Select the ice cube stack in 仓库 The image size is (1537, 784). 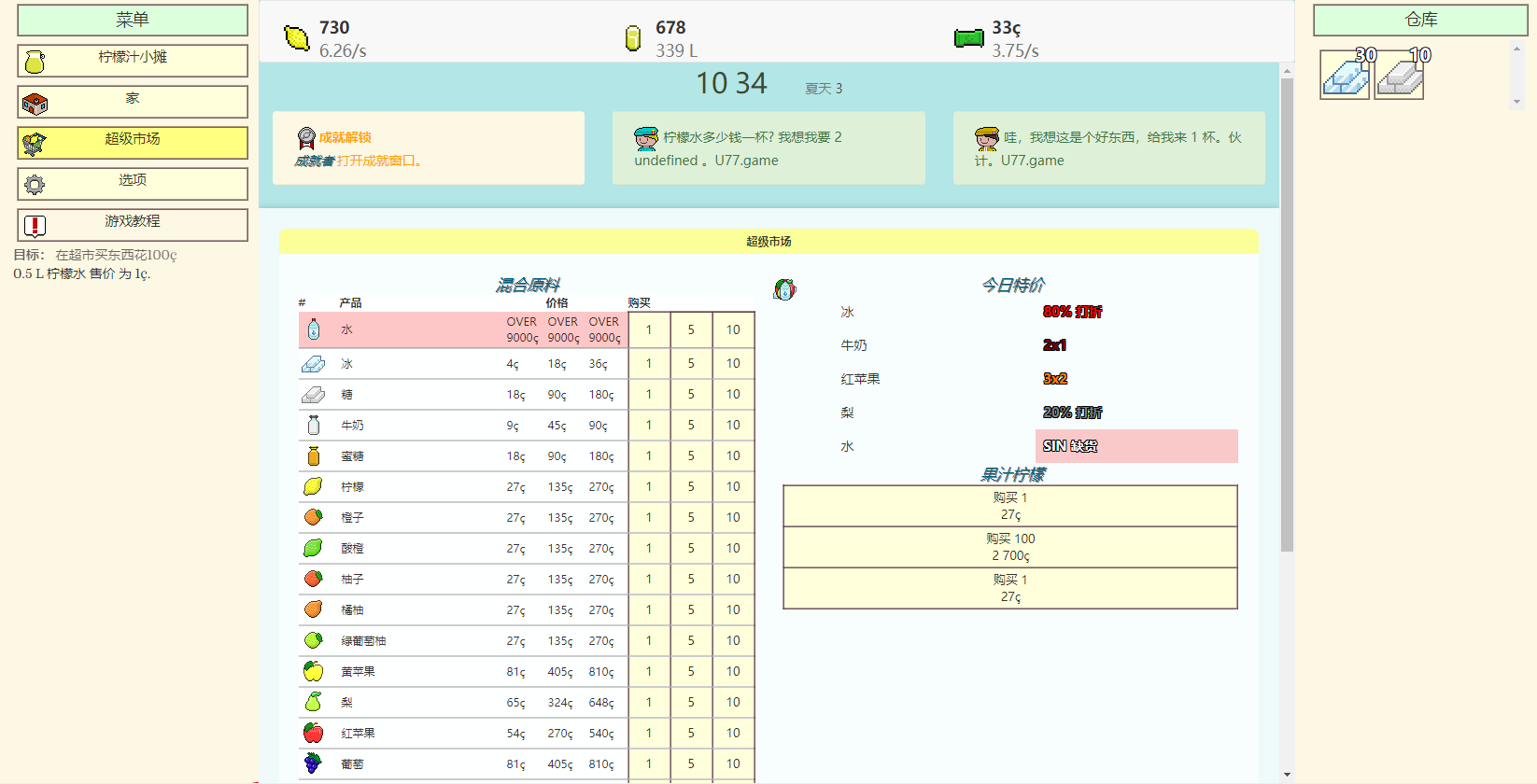1345,75
